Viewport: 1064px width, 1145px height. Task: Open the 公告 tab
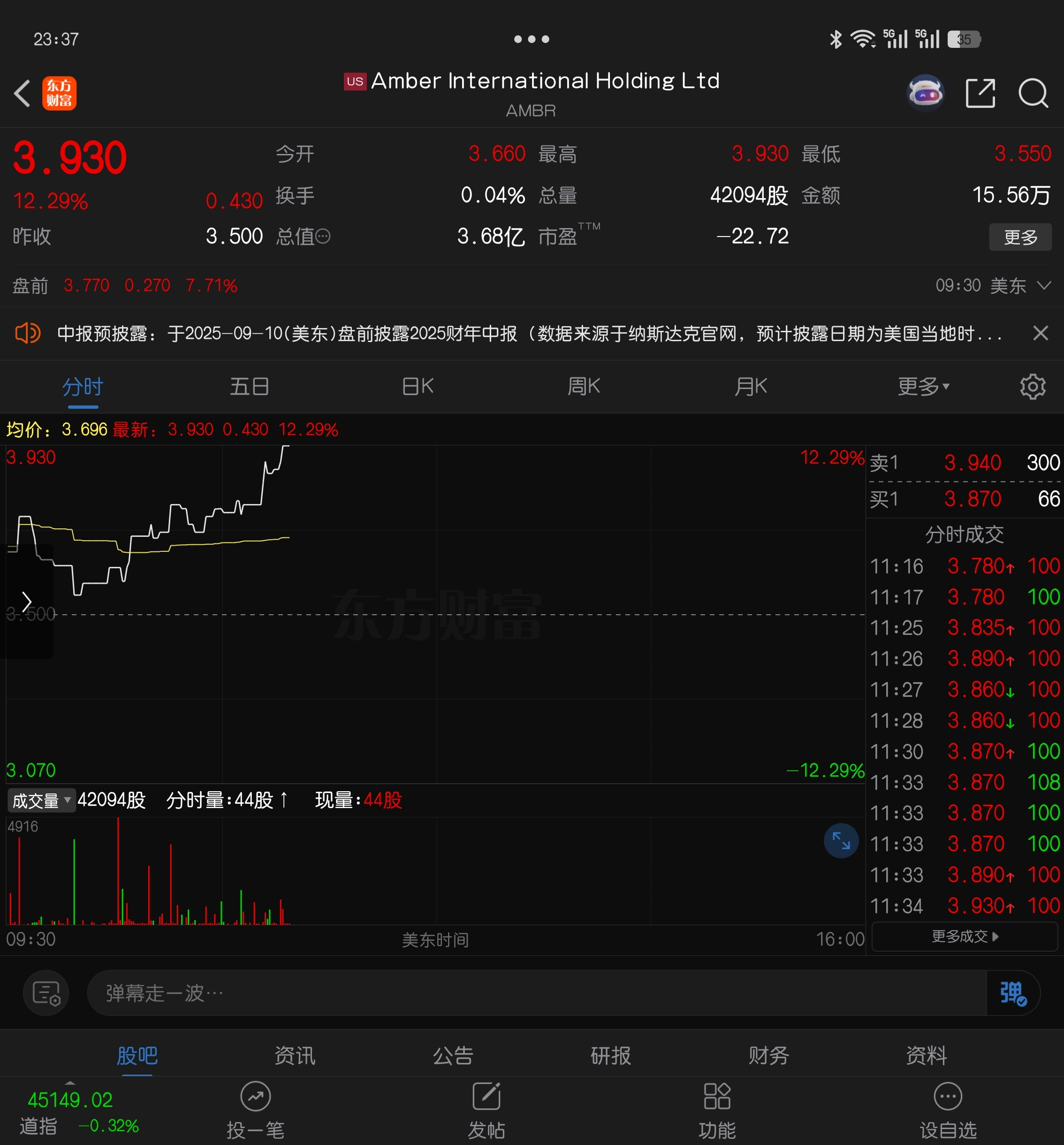(453, 1055)
